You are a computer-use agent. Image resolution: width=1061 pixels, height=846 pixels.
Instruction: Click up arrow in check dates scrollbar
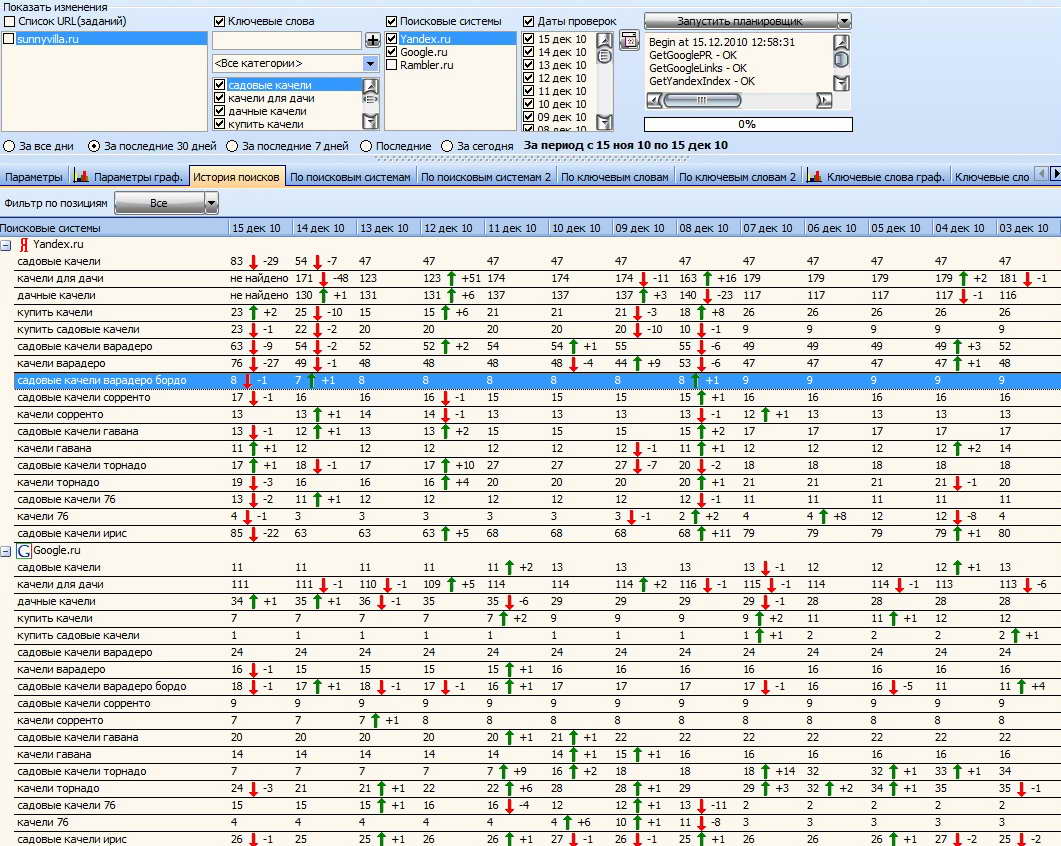604,40
